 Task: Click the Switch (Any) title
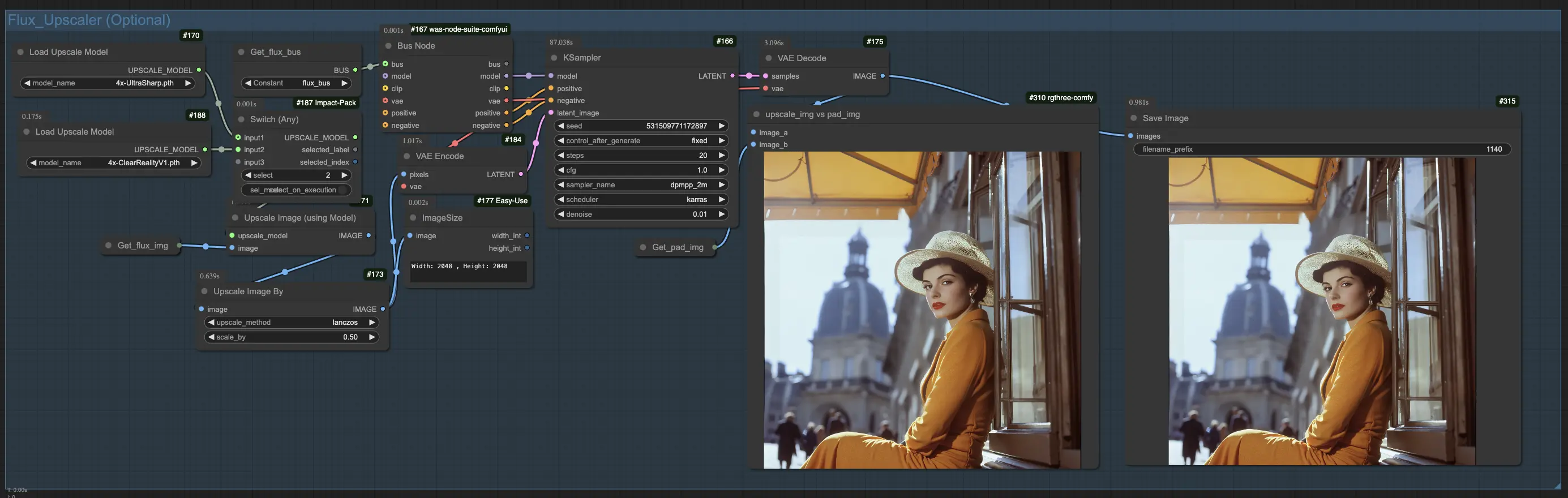[274, 119]
